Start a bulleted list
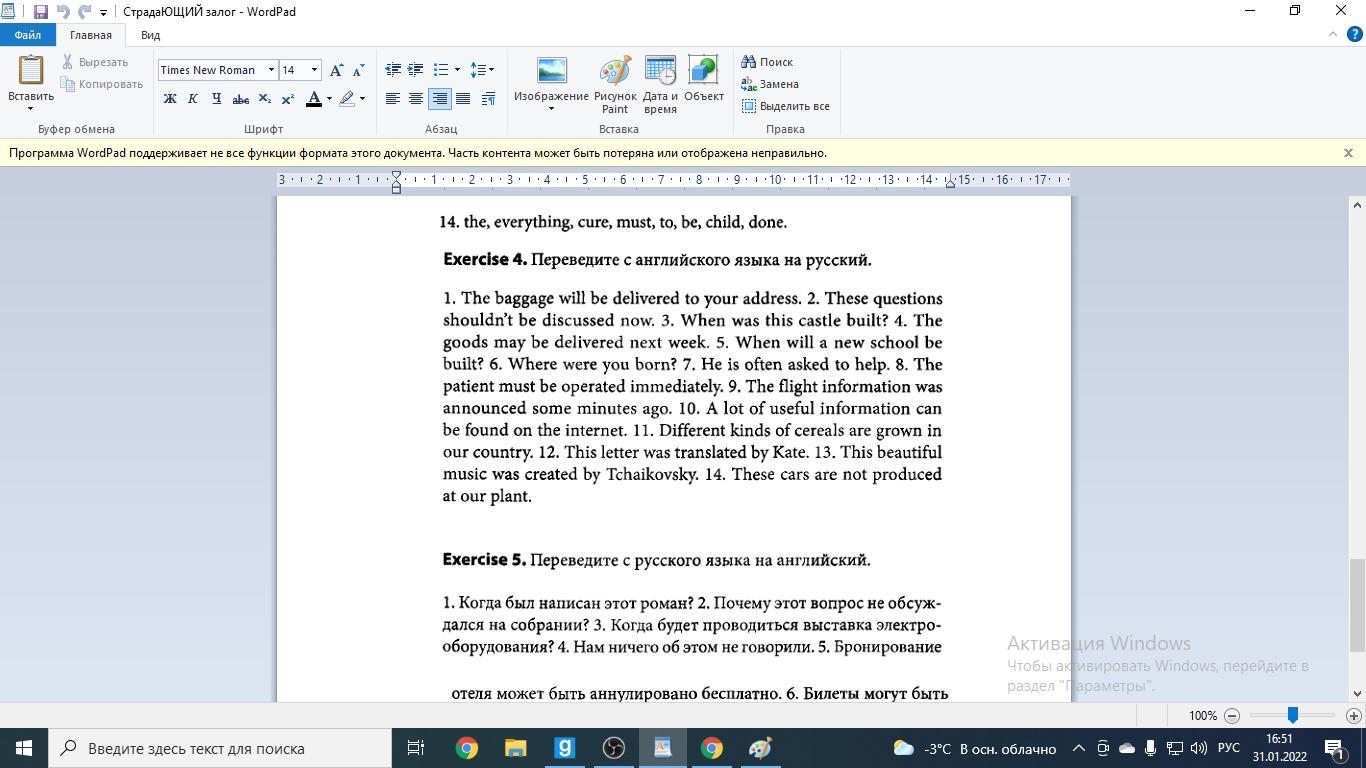The height and width of the screenshot is (768, 1366). point(441,70)
